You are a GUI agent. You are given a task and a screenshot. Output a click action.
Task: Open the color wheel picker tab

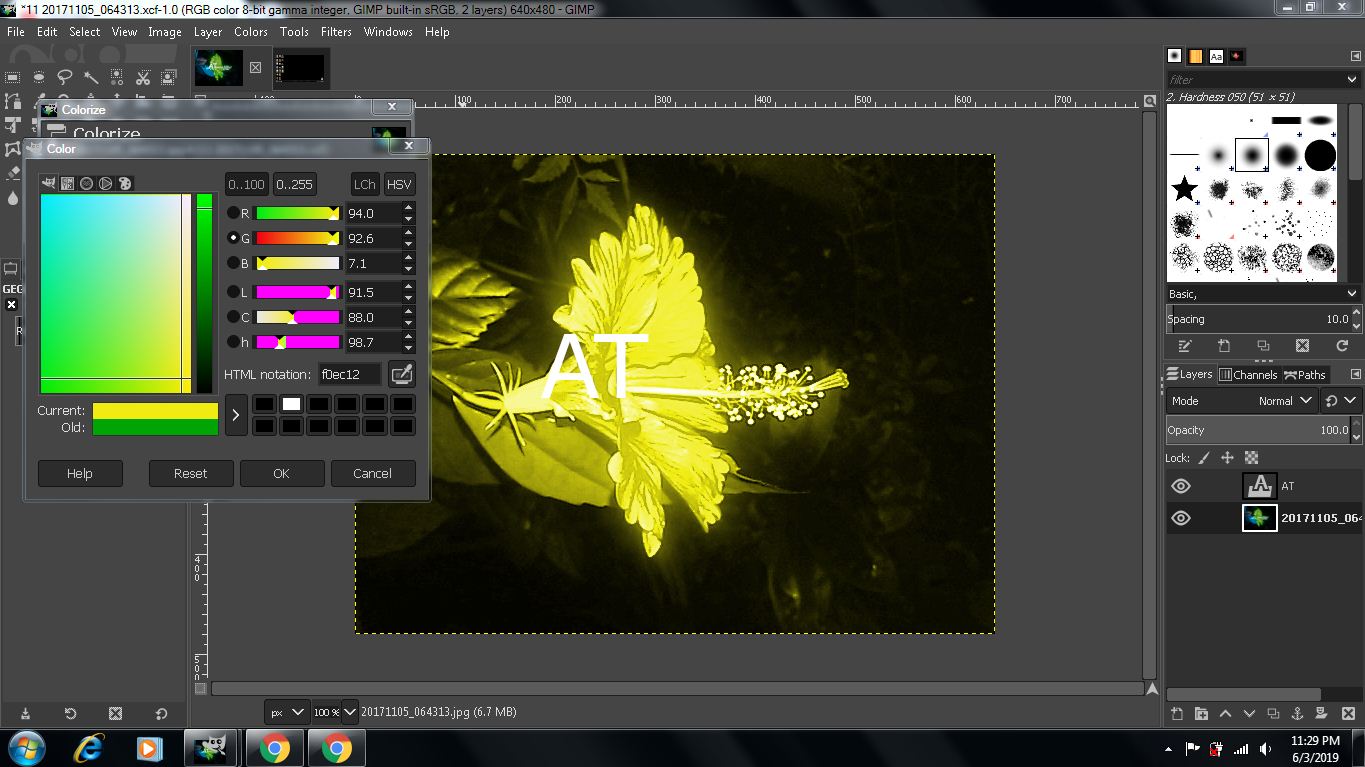[104, 183]
